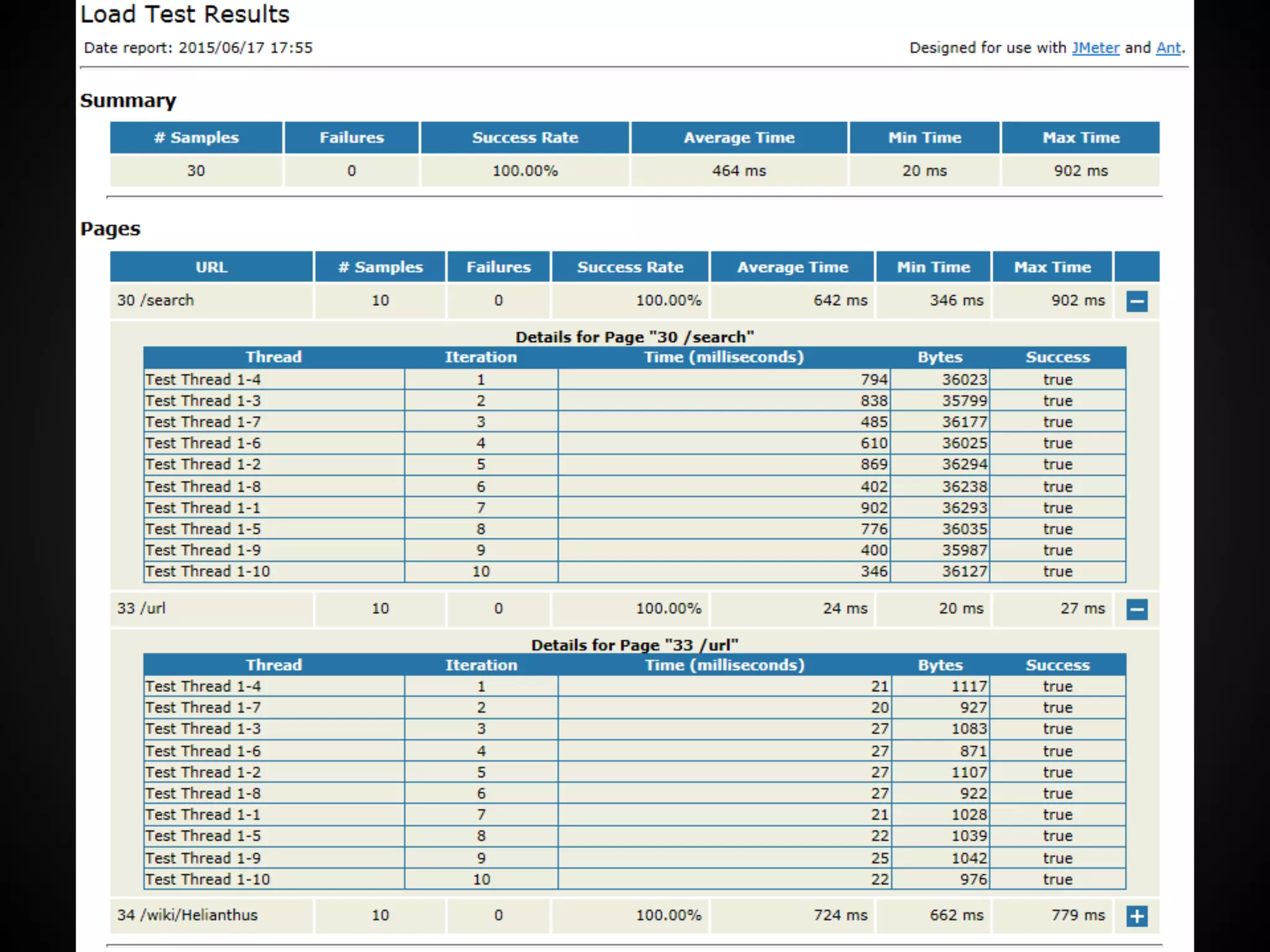The width and height of the screenshot is (1270, 952).
Task: Select the 30 /search row label
Action: [156, 301]
